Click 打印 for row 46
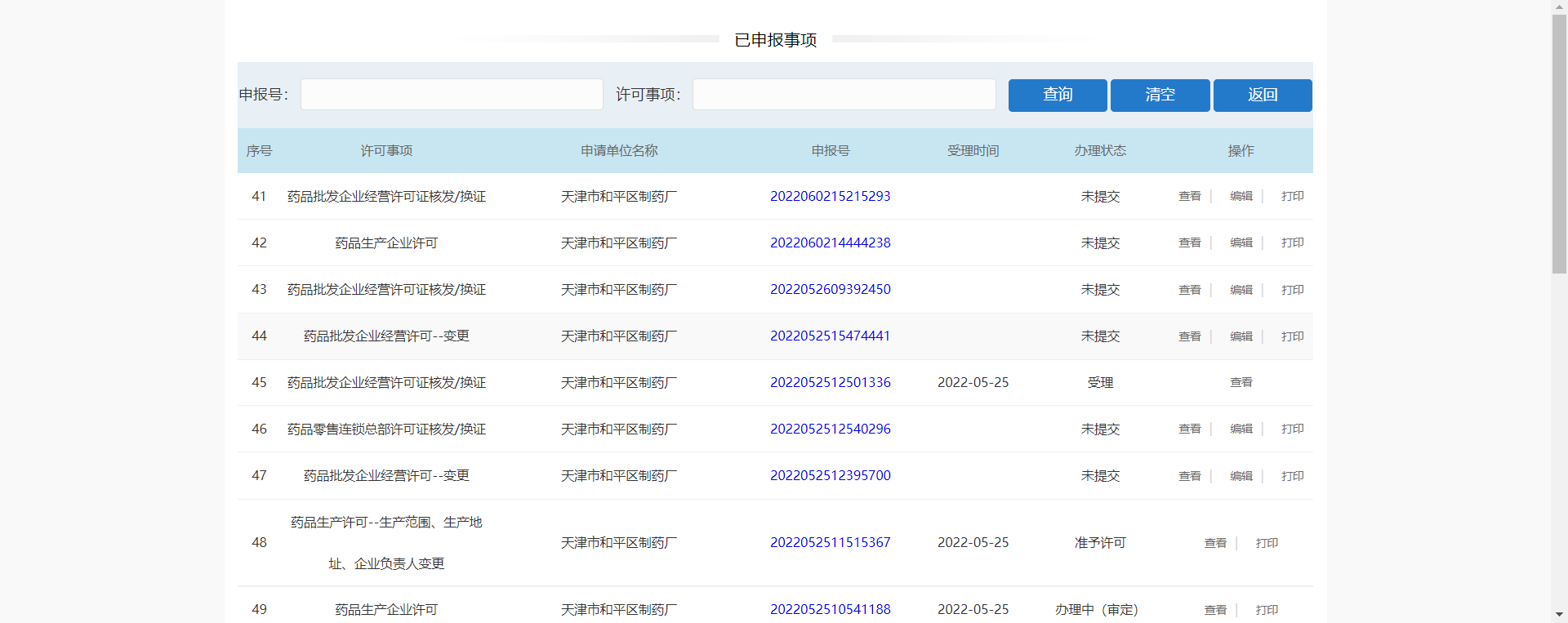Image resolution: width=1568 pixels, height=623 pixels. point(1292,429)
